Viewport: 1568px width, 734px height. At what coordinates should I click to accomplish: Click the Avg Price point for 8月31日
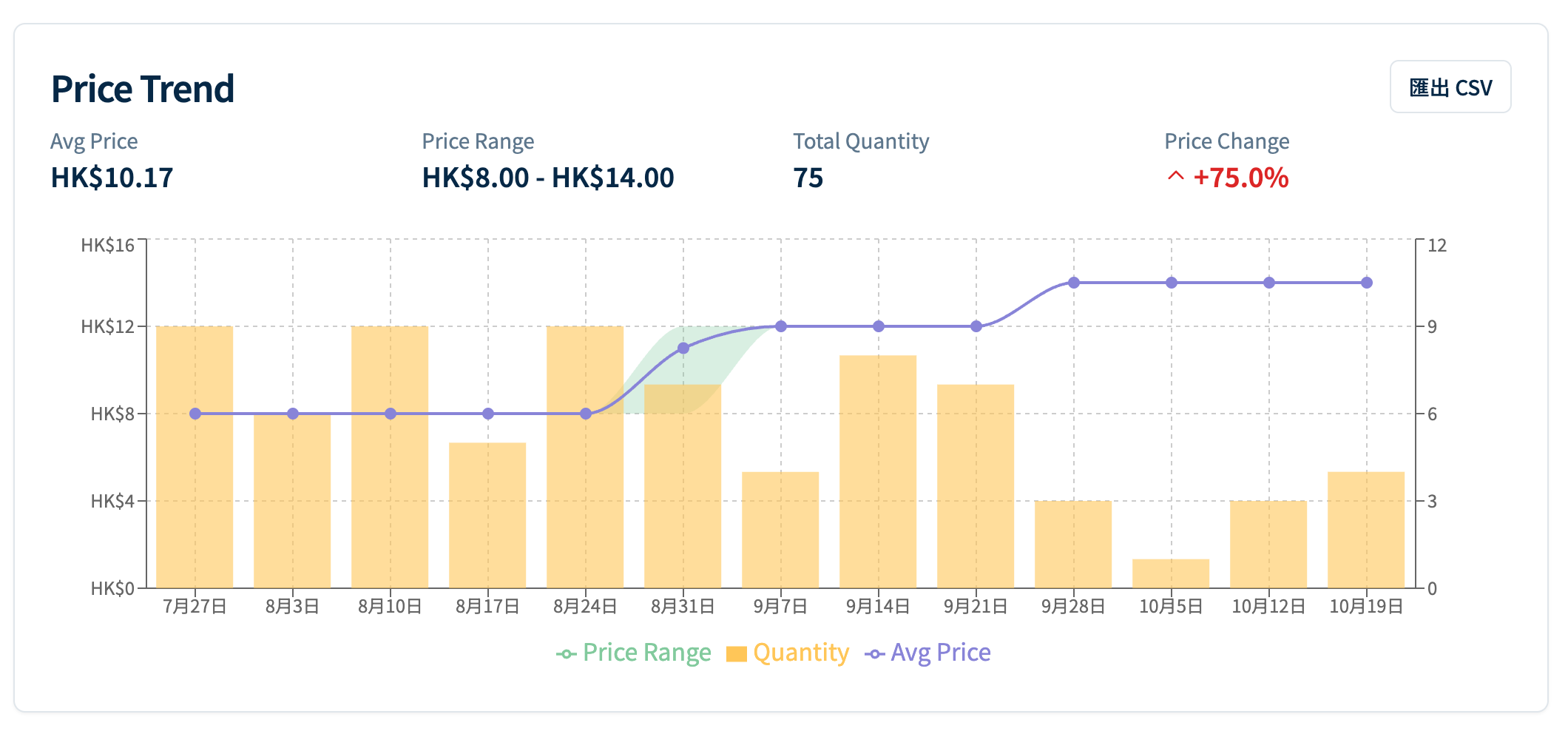(683, 348)
